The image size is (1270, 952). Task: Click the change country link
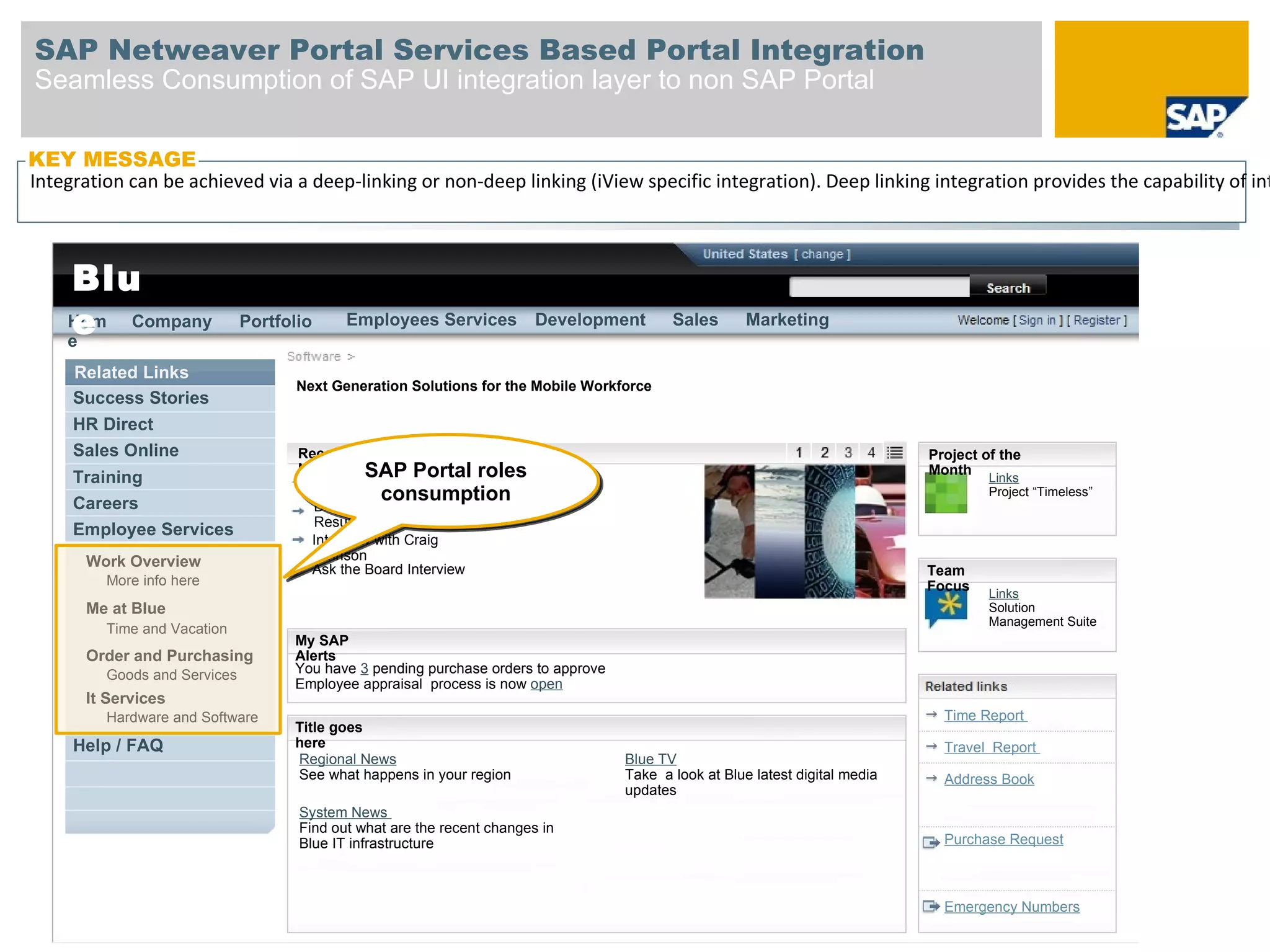tap(822, 254)
